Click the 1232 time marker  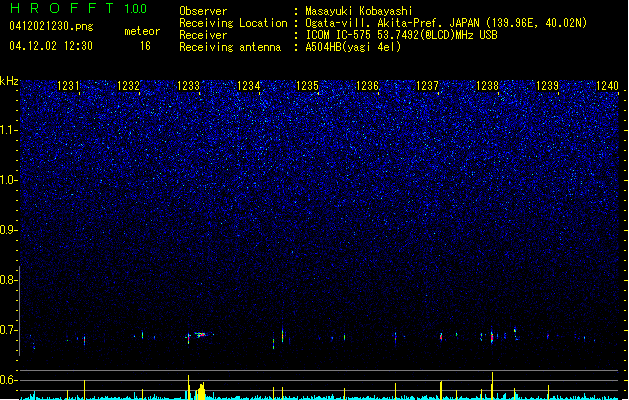coord(128,86)
